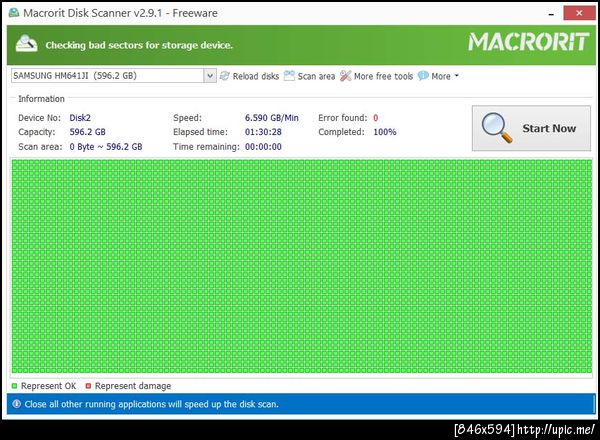The height and width of the screenshot is (440, 600).
Task: Click the status tip about closing applications
Action: pos(152,404)
